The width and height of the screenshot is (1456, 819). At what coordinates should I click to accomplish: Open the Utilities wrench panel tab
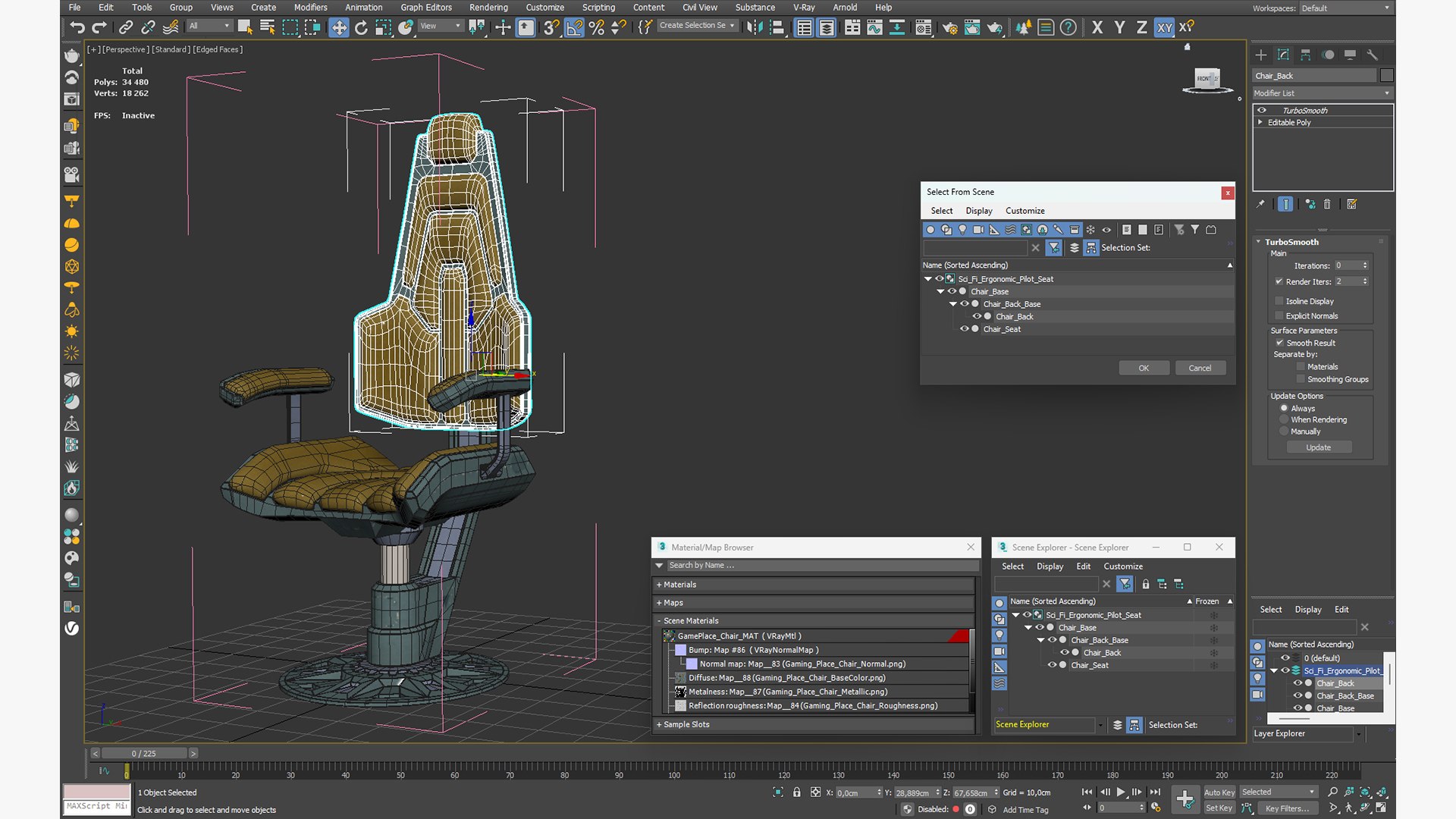coord(1372,55)
